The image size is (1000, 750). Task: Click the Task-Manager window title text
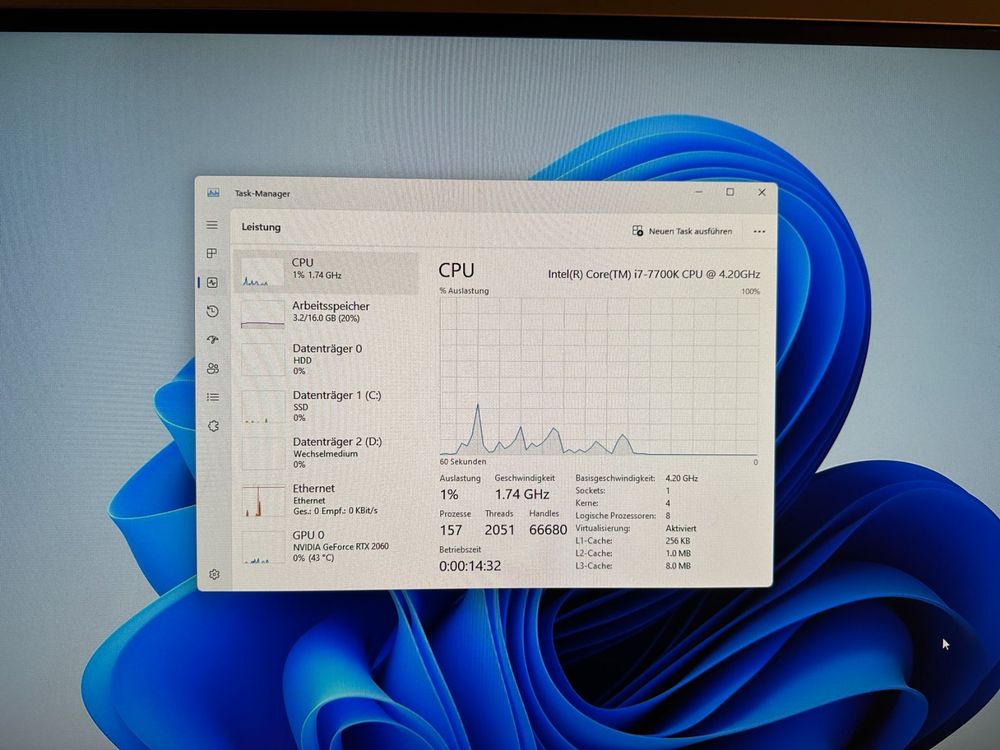[262, 193]
